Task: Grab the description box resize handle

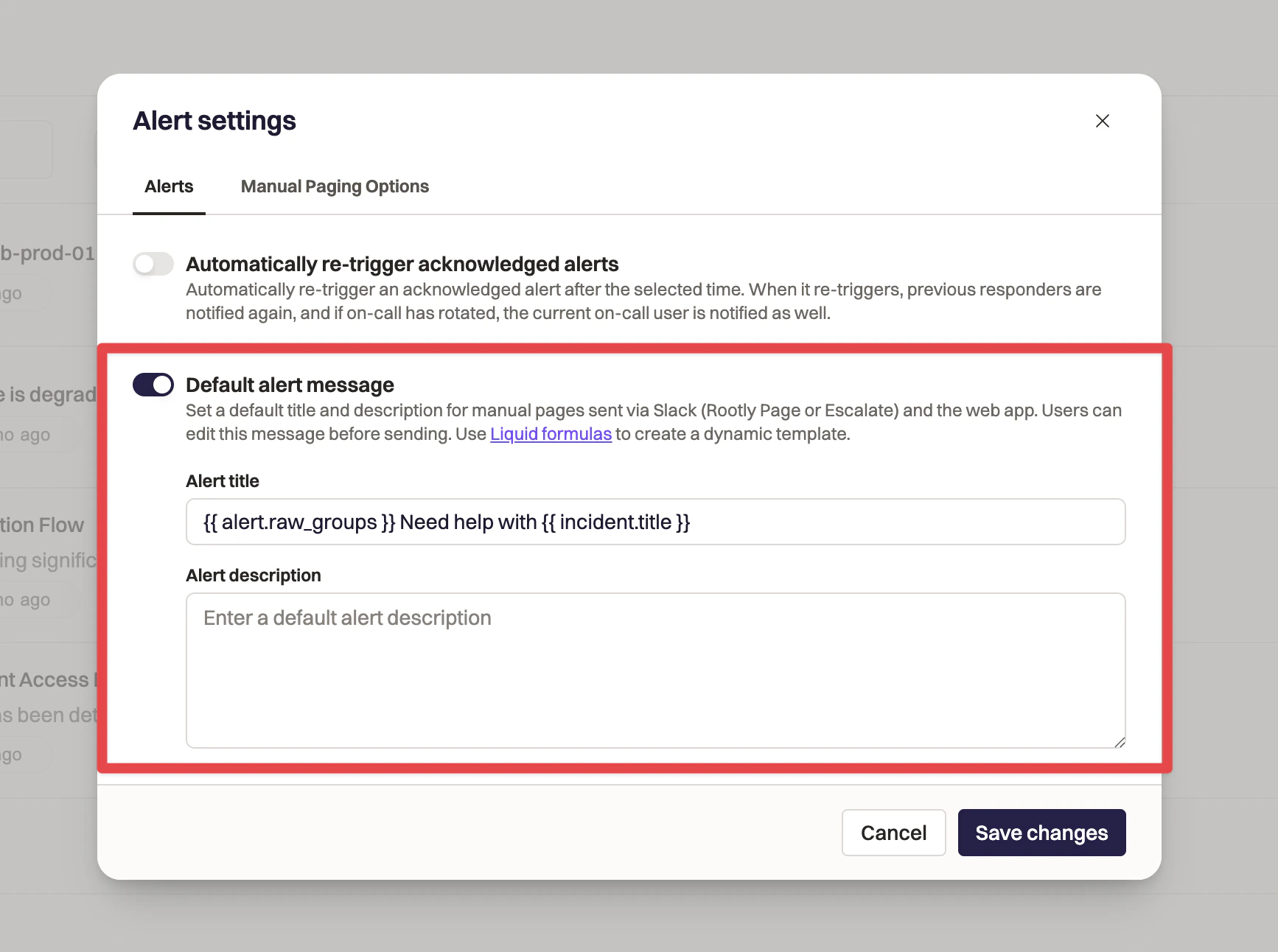Action: (1119, 741)
